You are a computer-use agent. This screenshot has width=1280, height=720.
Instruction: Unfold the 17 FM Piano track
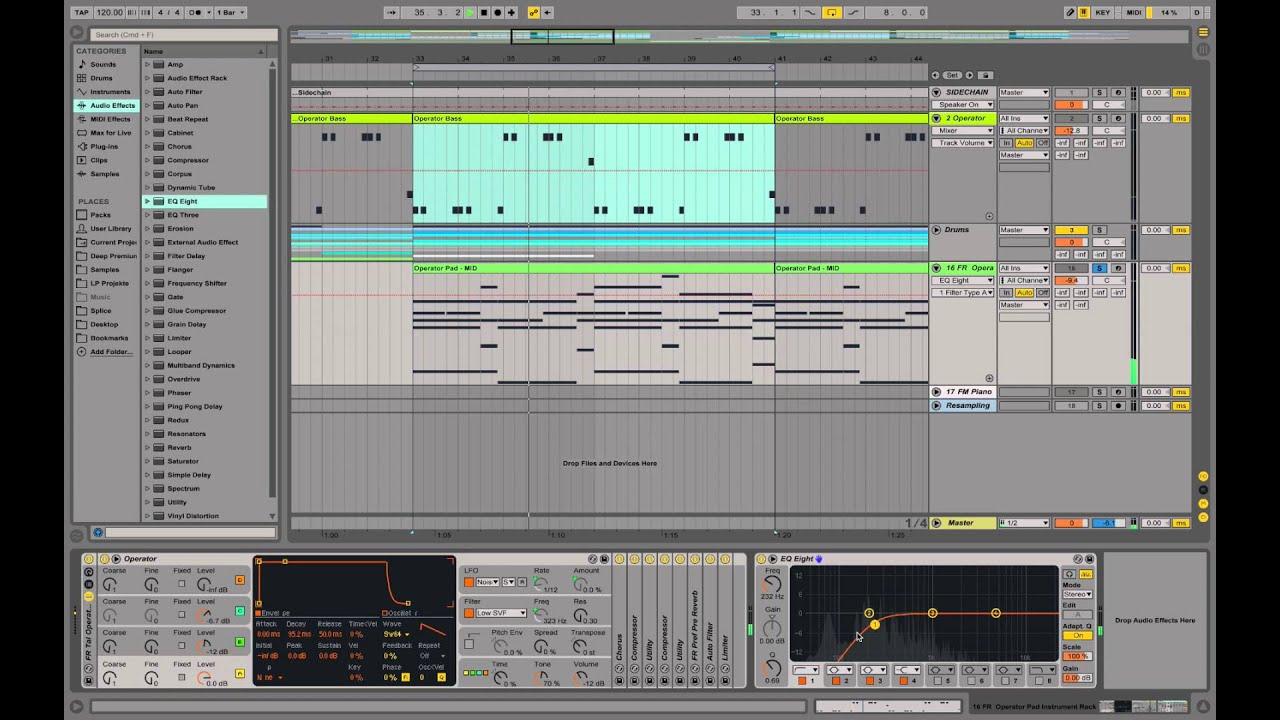[x=937, y=392]
